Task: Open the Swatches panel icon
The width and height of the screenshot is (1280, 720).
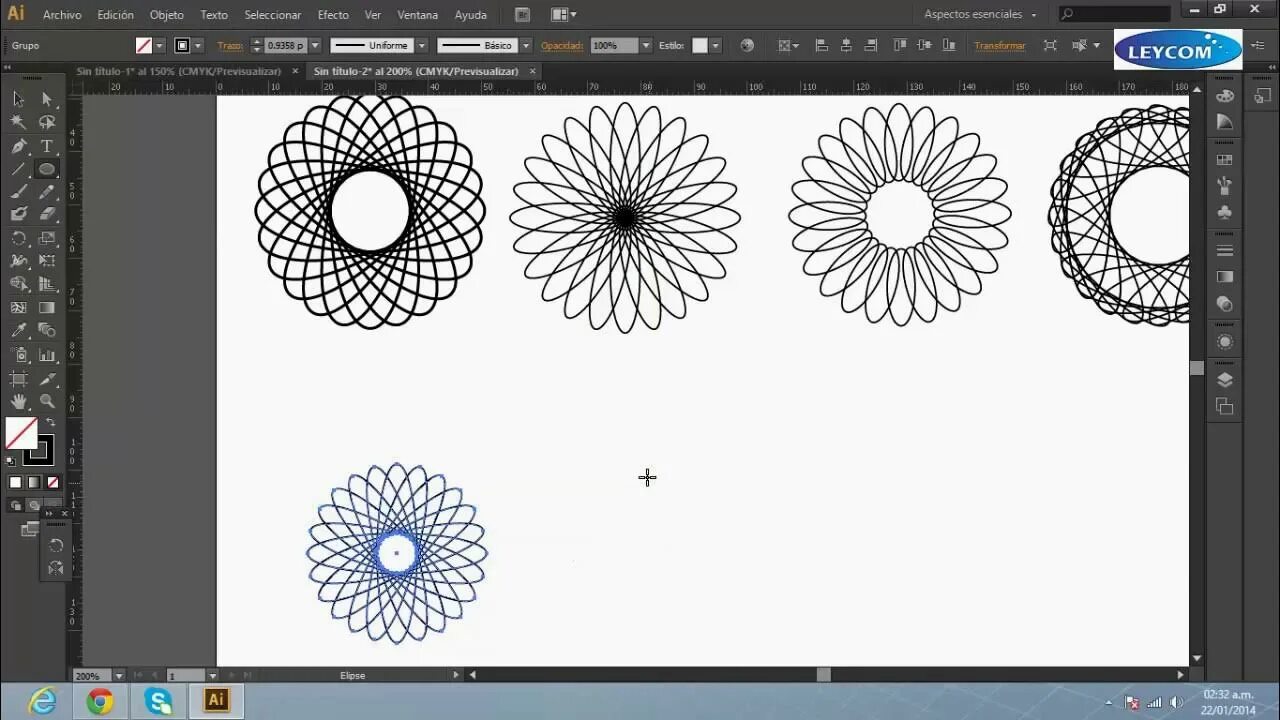Action: [x=1224, y=157]
